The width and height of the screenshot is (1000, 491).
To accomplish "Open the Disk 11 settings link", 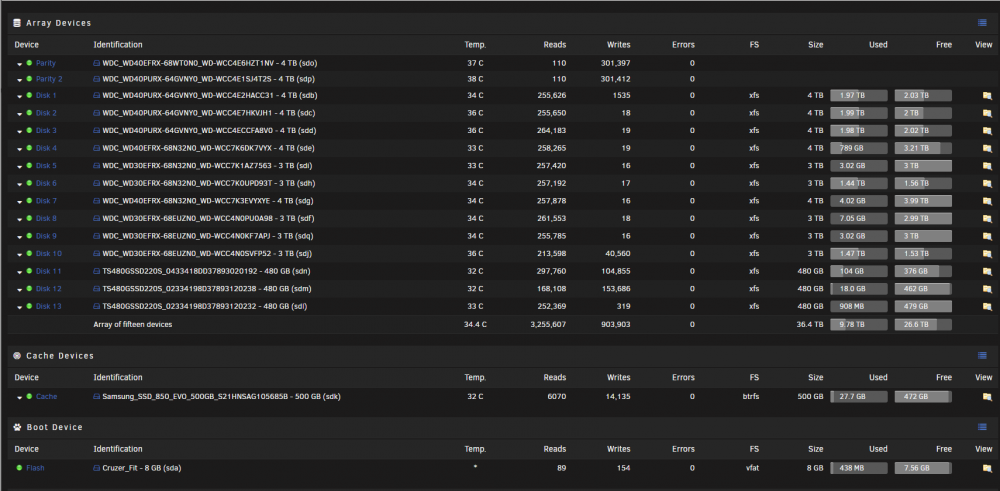I will (48, 271).
